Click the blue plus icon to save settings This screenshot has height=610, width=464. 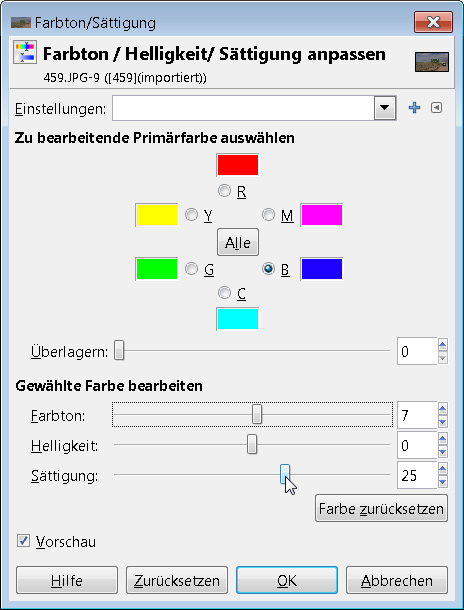[x=414, y=108]
